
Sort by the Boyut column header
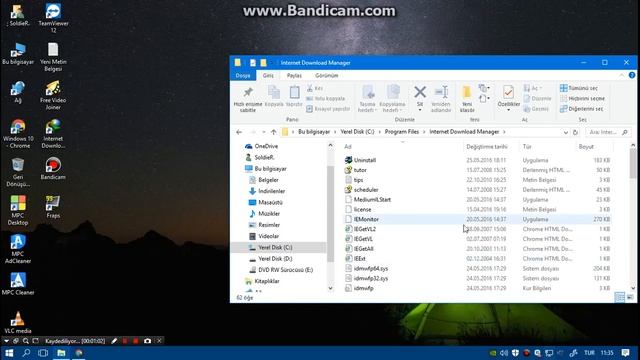click(x=586, y=147)
